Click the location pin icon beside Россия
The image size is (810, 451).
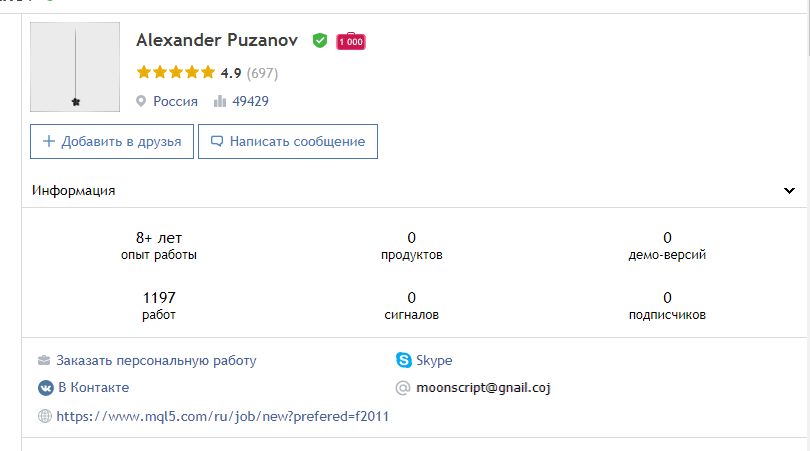pos(142,101)
